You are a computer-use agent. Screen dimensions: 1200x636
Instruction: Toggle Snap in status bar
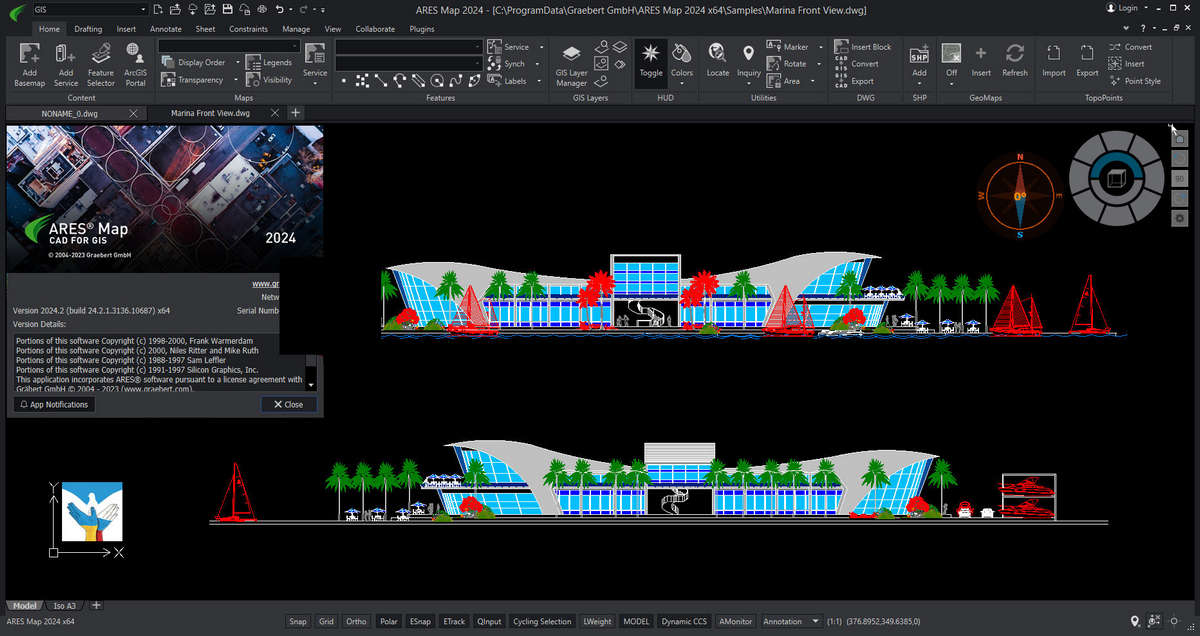point(298,621)
